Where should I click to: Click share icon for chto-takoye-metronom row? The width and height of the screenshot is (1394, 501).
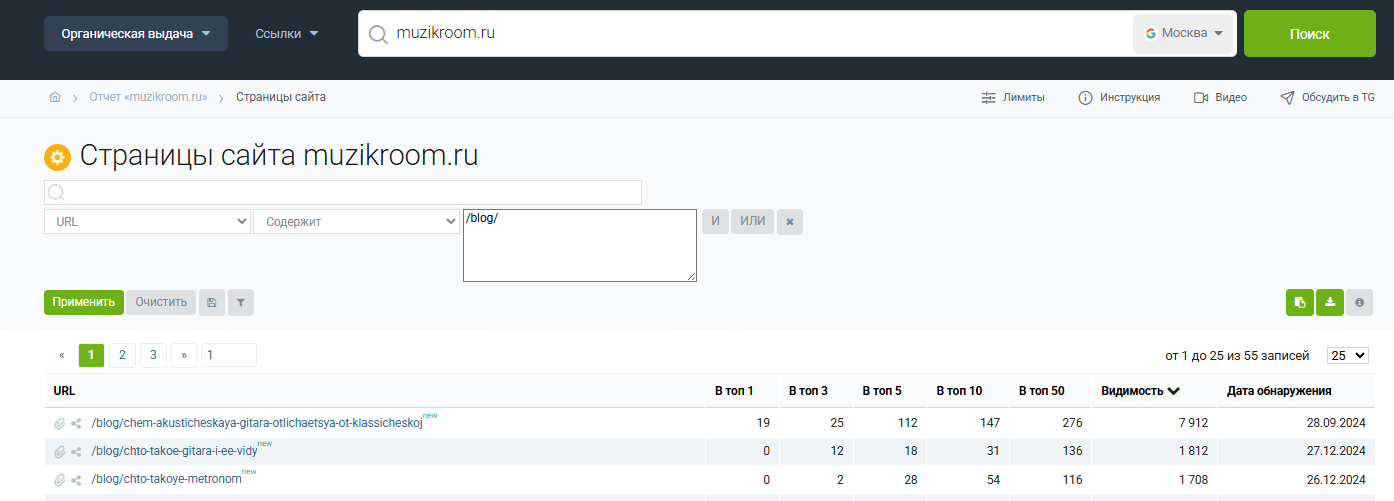(x=77, y=480)
